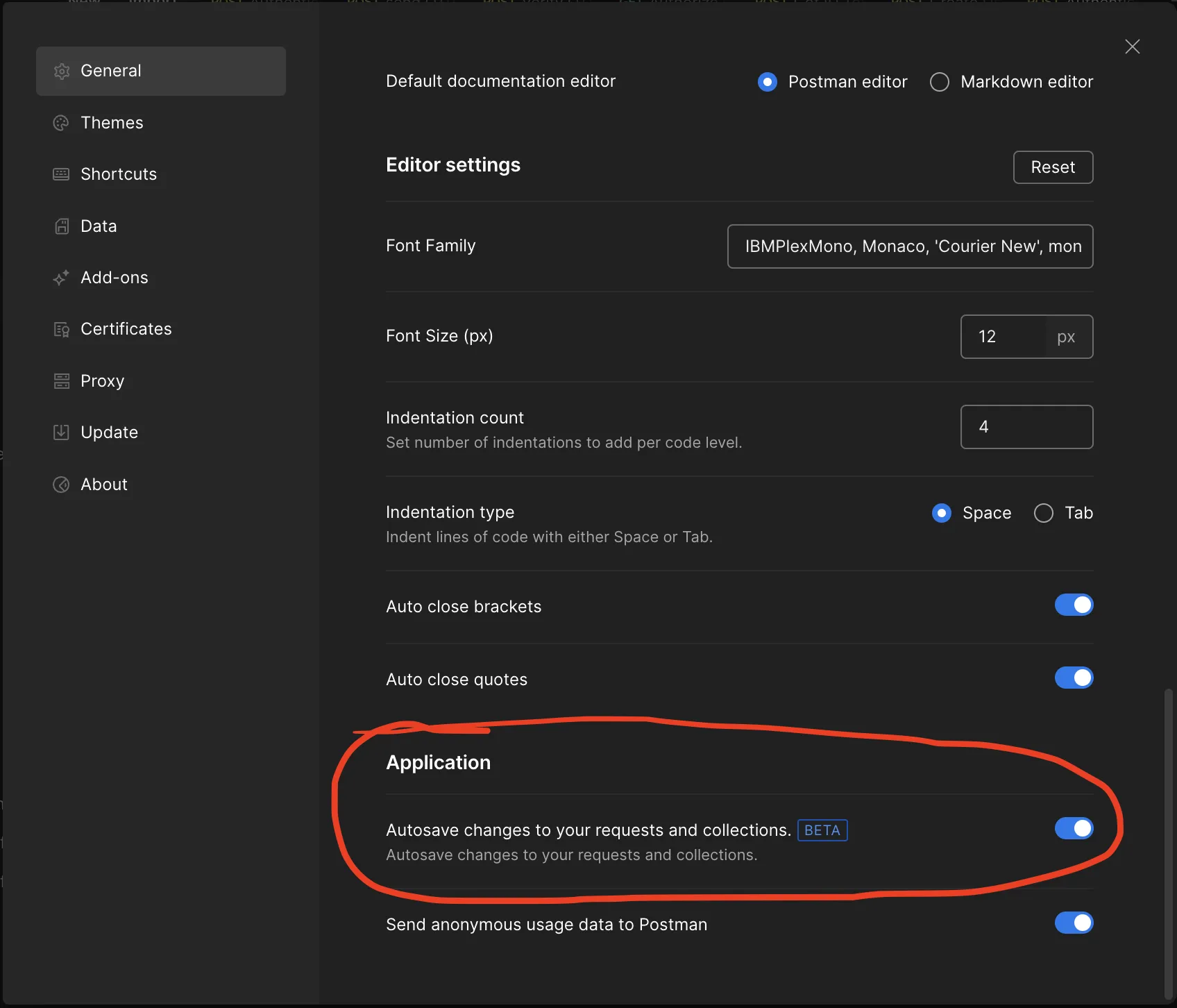Turn off Auto close quotes

coord(1074,678)
